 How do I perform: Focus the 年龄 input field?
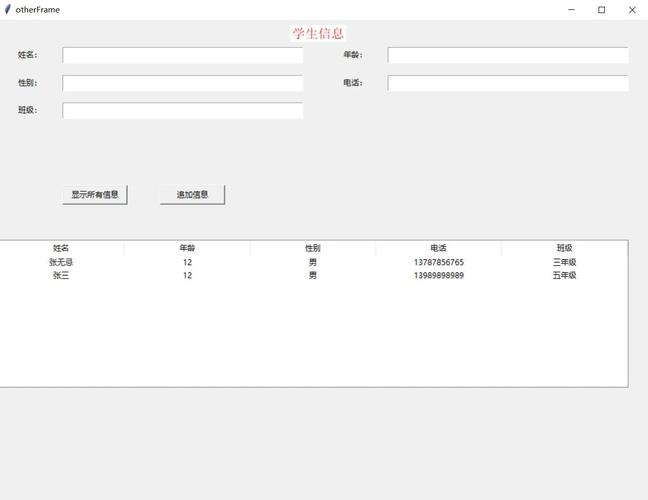(508, 55)
